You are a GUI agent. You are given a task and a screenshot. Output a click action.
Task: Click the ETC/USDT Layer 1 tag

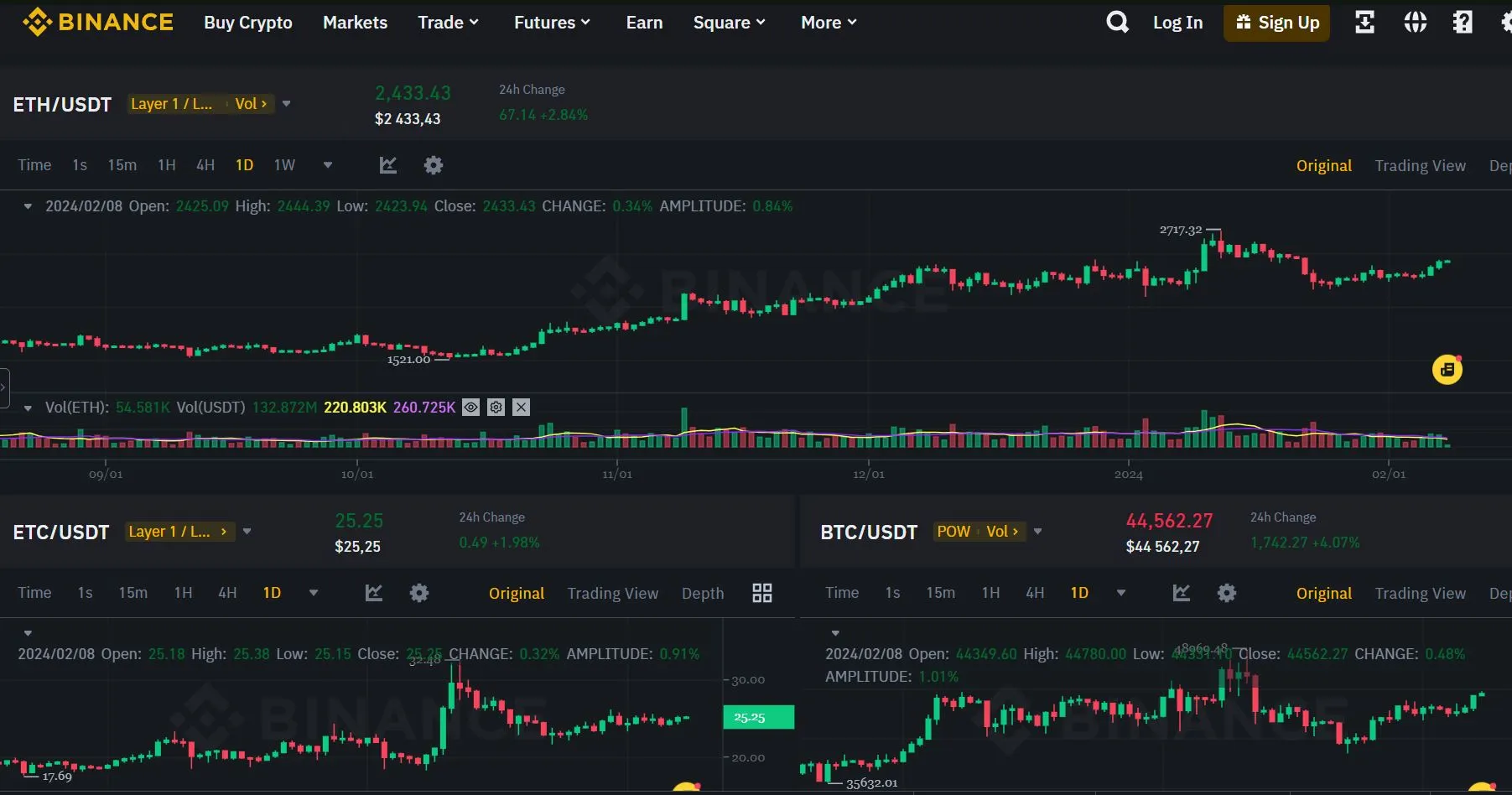tap(178, 532)
